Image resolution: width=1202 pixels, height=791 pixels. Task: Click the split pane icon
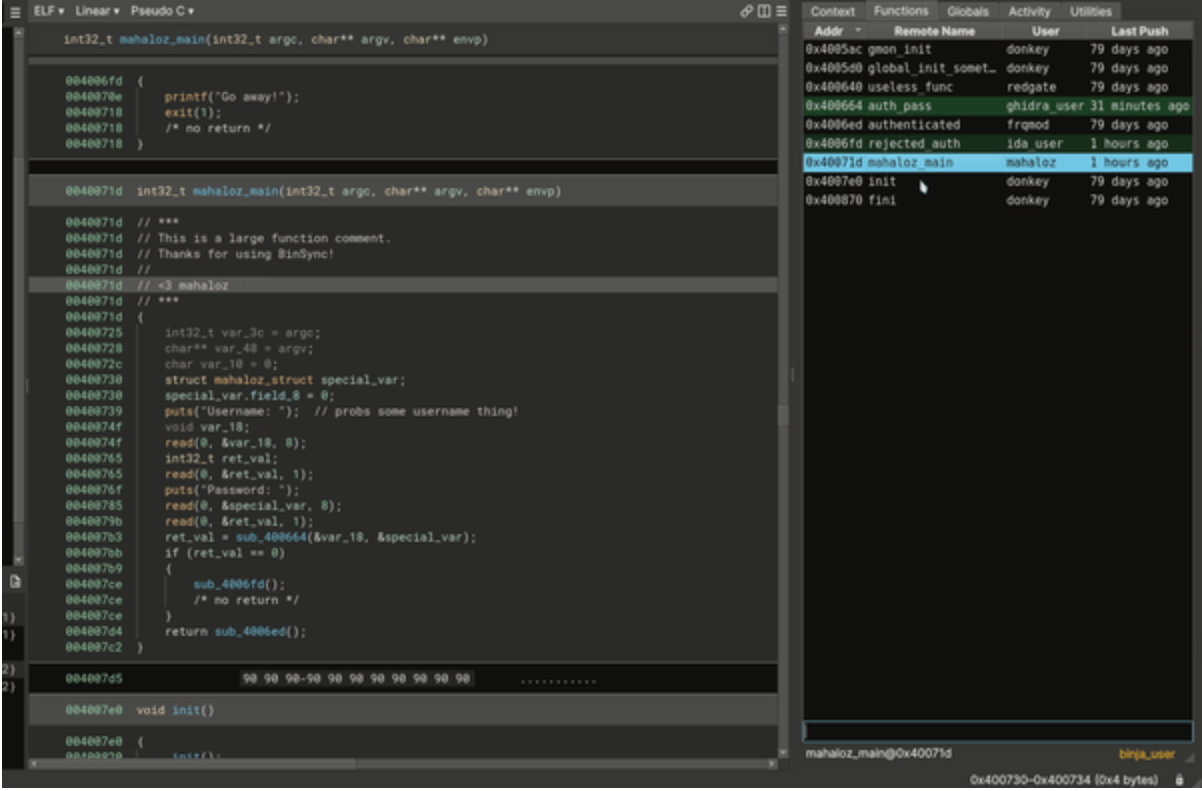763,11
